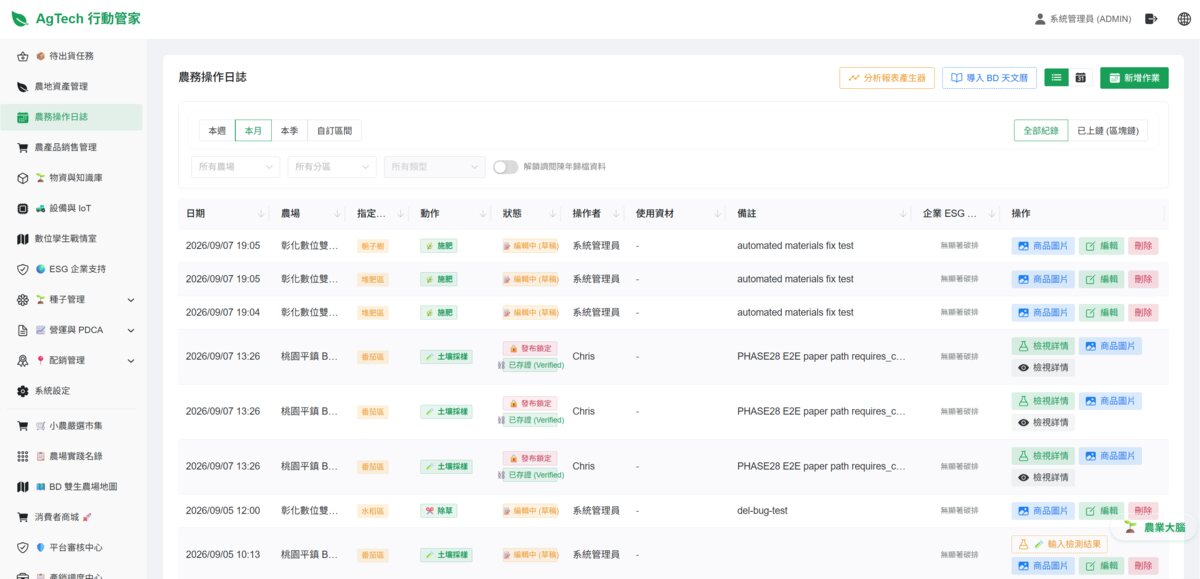Click the flower icon beside 種子管理
The height and width of the screenshot is (579, 1200).
(x=23, y=300)
